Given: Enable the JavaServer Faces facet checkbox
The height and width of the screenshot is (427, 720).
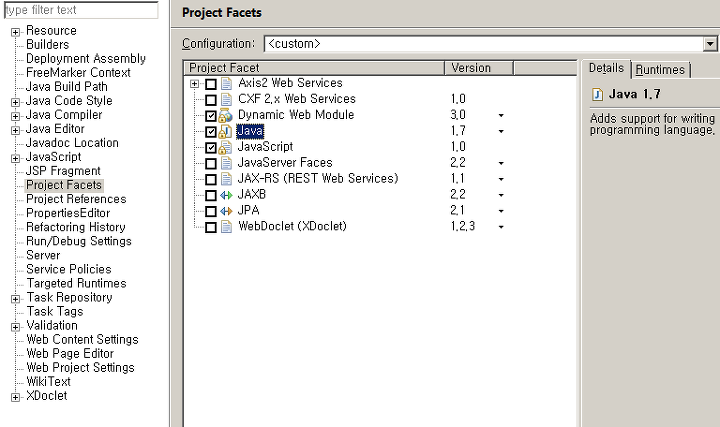Looking at the screenshot, I should [211, 163].
